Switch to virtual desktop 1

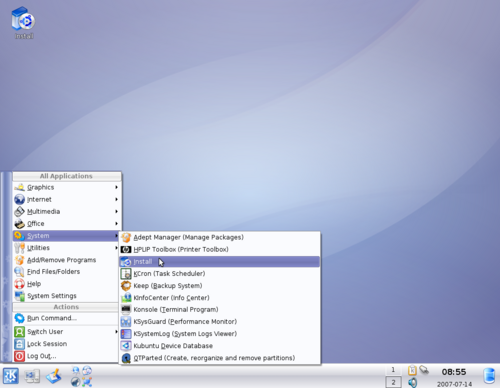pyautogui.click(x=393, y=370)
